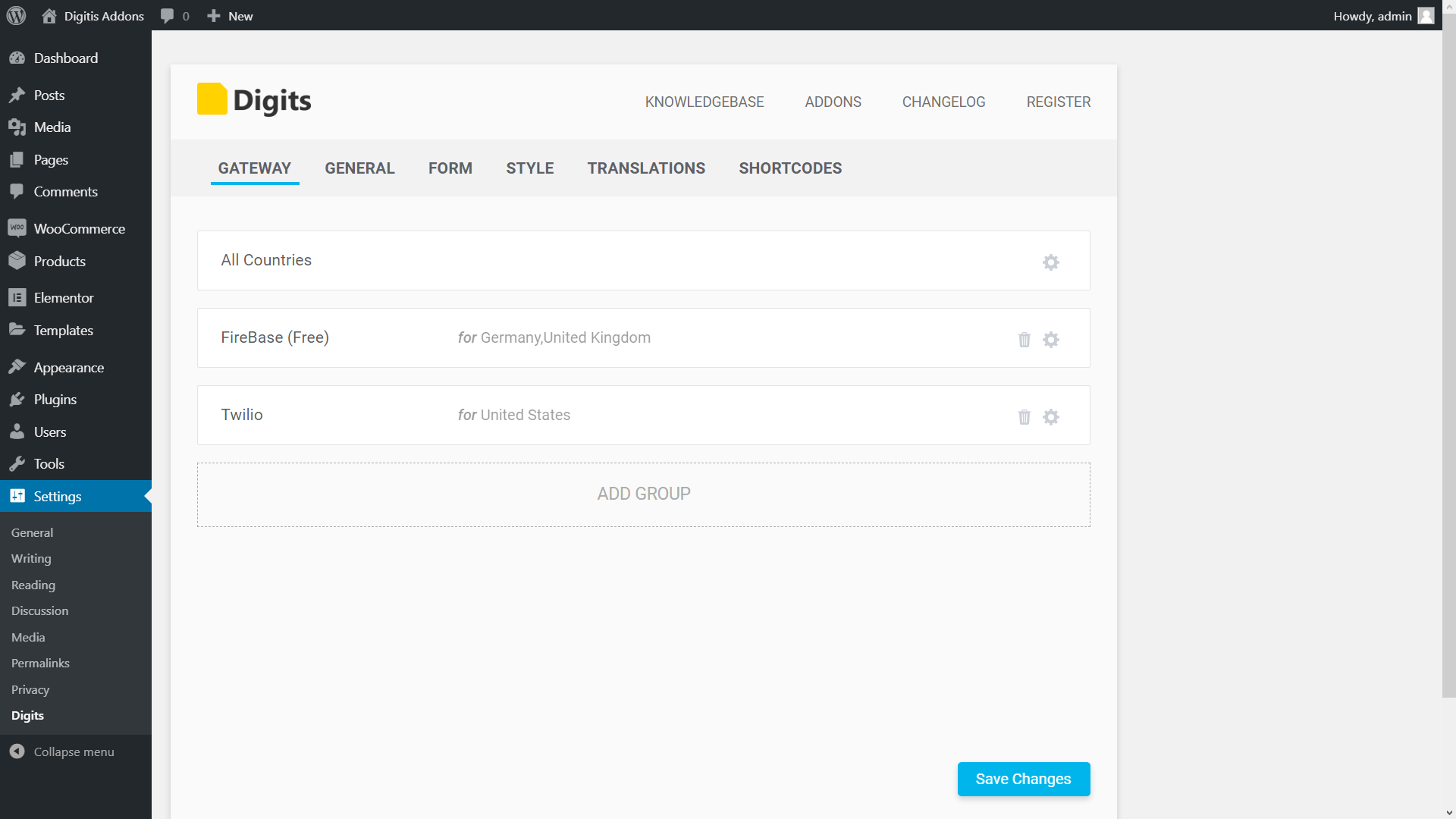
Task: Open General under Settings submenu
Action: [32, 532]
